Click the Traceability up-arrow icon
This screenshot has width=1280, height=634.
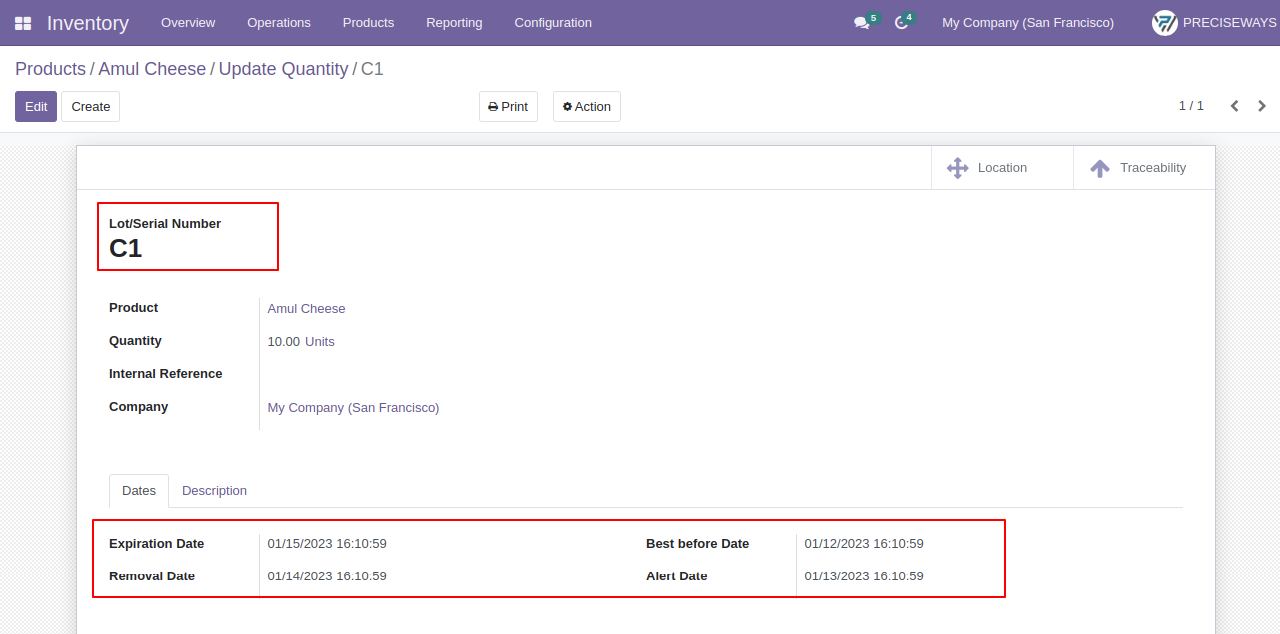(1100, 168)
